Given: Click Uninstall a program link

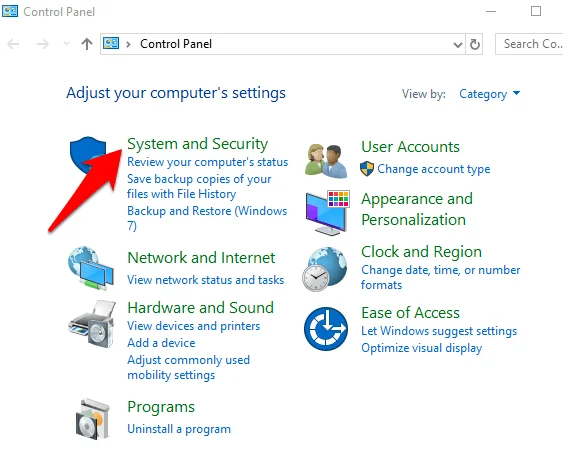Looking at the screenshot, I should [x=179, y=429].
